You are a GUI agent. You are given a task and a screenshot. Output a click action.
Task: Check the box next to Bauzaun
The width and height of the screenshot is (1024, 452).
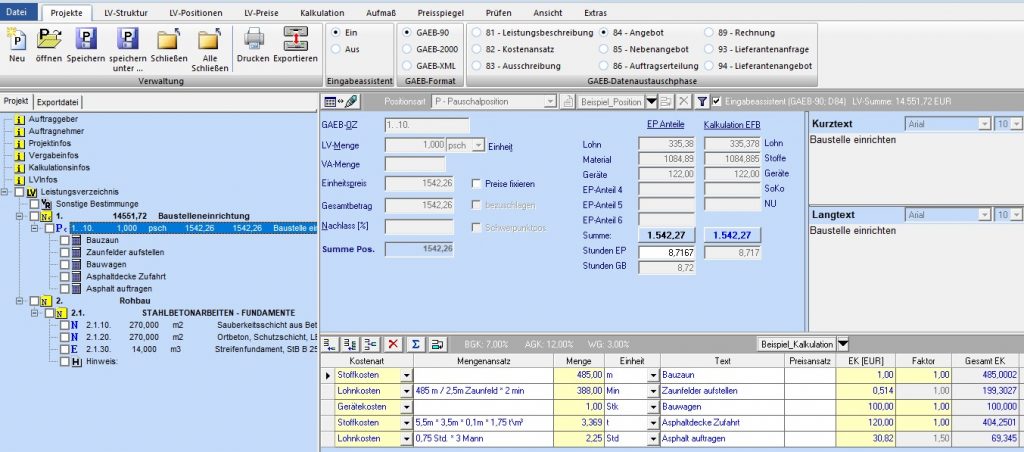(65, 240)
